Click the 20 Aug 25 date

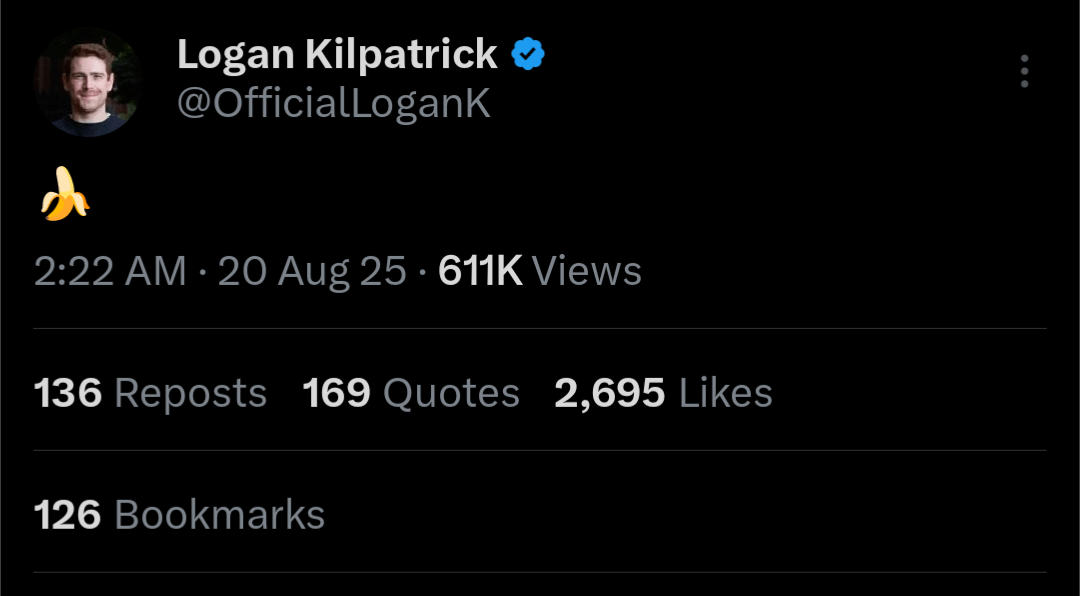click(312, 272)
